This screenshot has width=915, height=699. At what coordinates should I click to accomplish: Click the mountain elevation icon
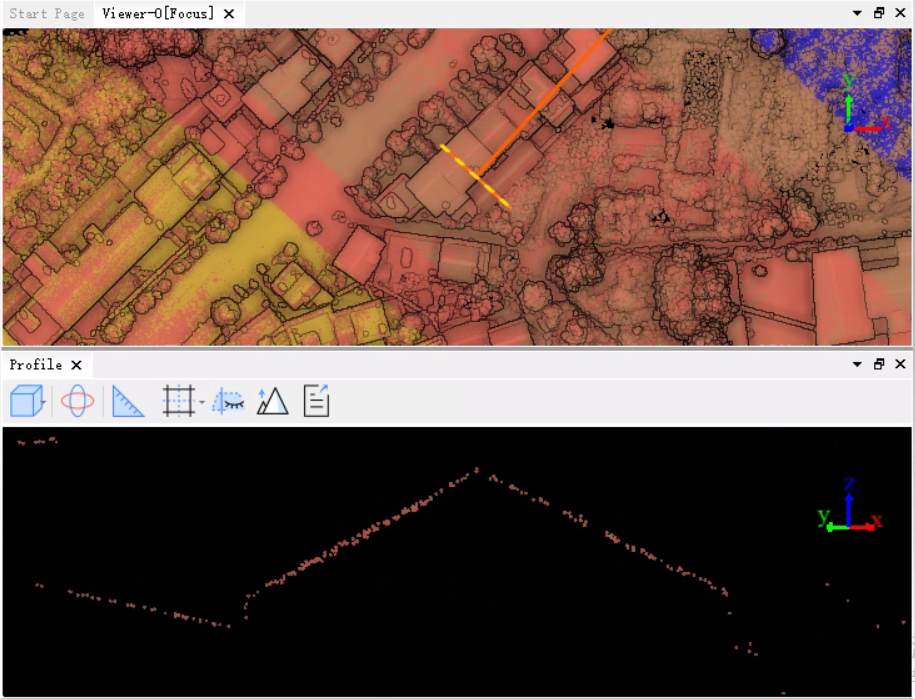pos(272,402)
